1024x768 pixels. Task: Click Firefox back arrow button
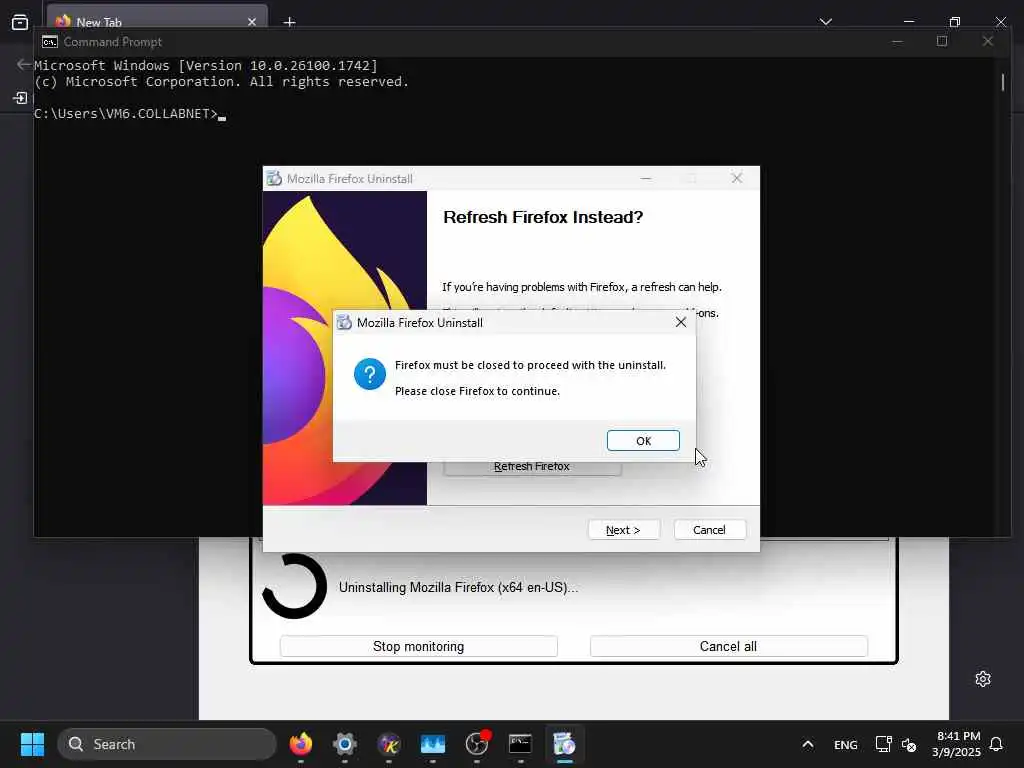coord(24,64)
